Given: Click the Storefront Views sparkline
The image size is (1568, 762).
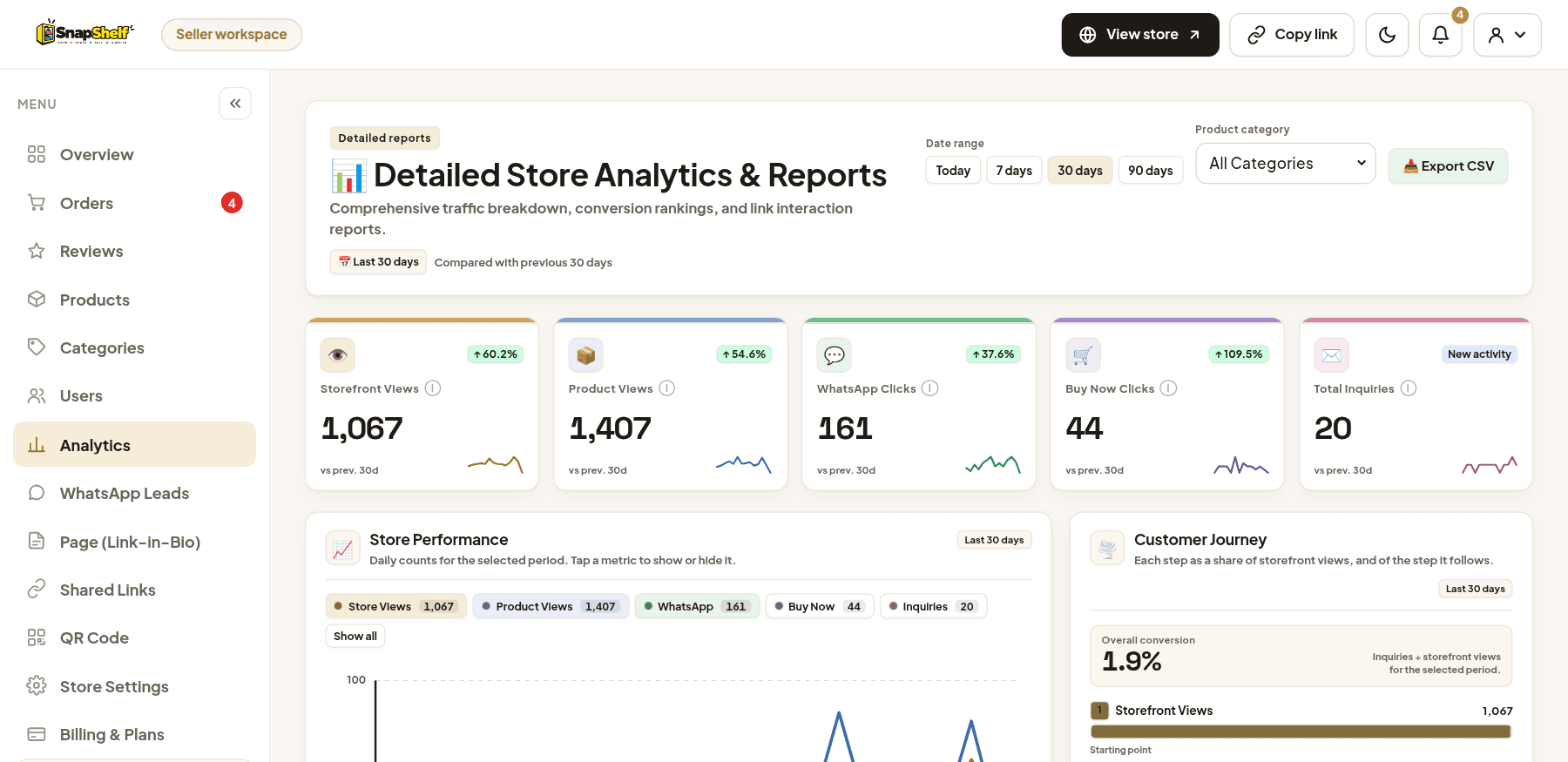Looking at the screenshot, I should point(495,464).
